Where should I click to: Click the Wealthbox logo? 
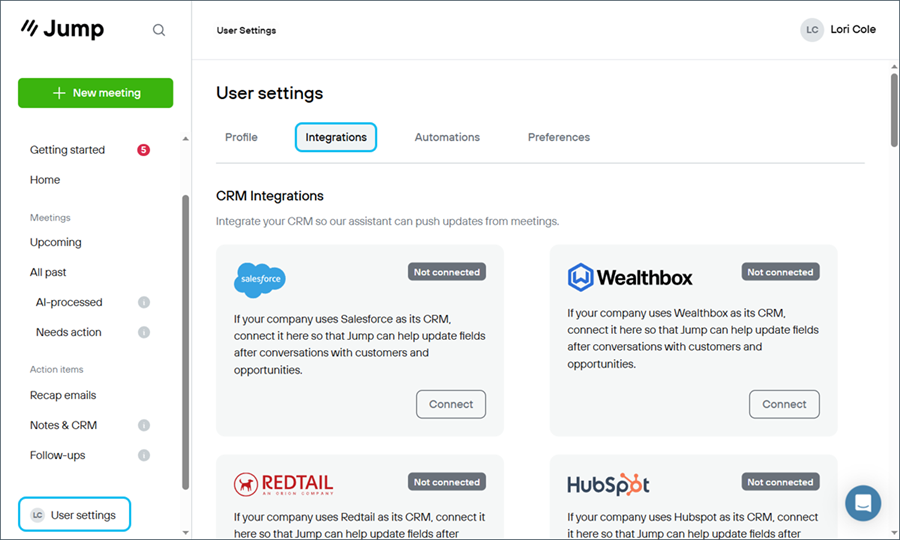630,278
